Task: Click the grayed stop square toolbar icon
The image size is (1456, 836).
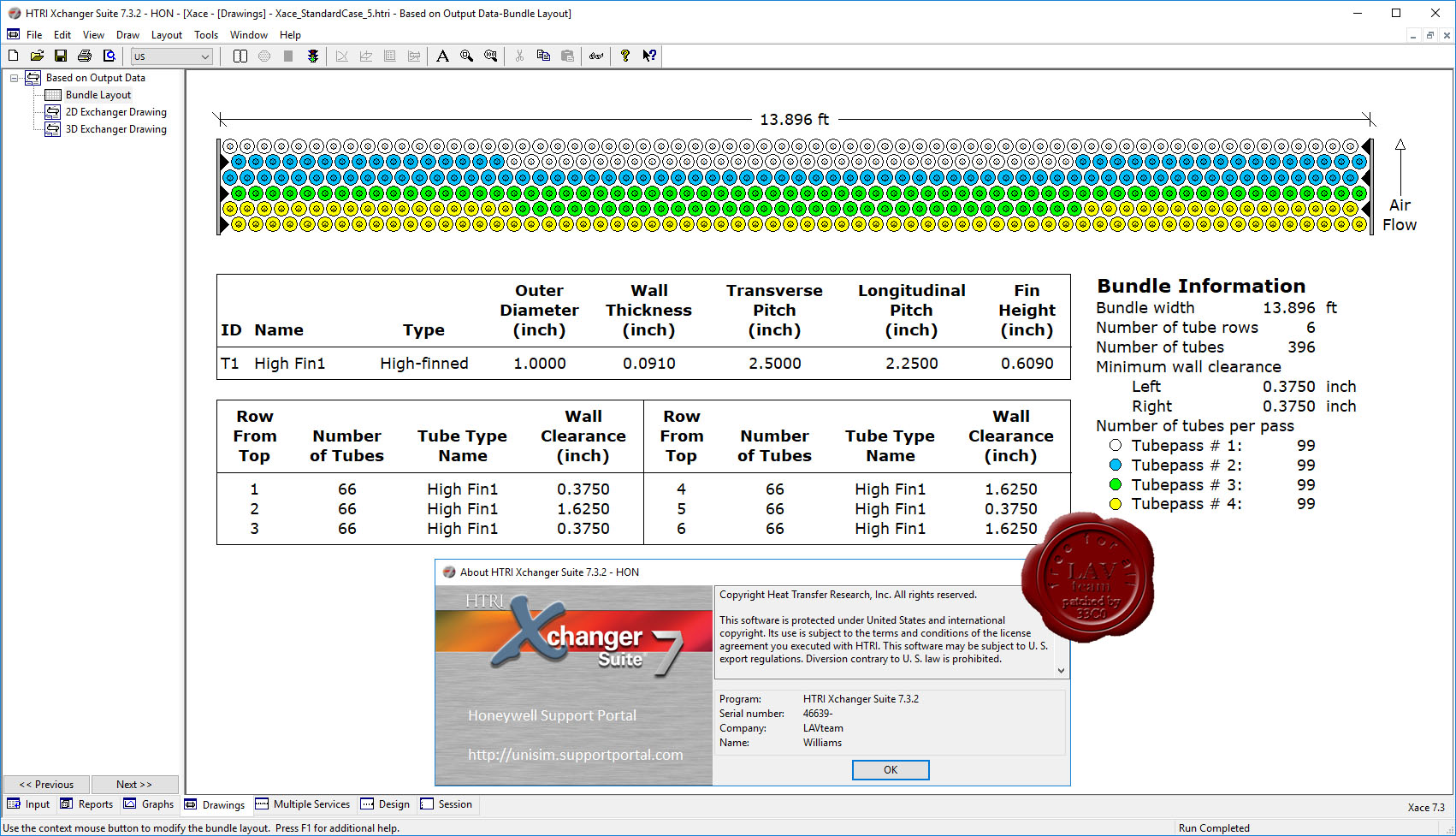Action: click(288, 56)
